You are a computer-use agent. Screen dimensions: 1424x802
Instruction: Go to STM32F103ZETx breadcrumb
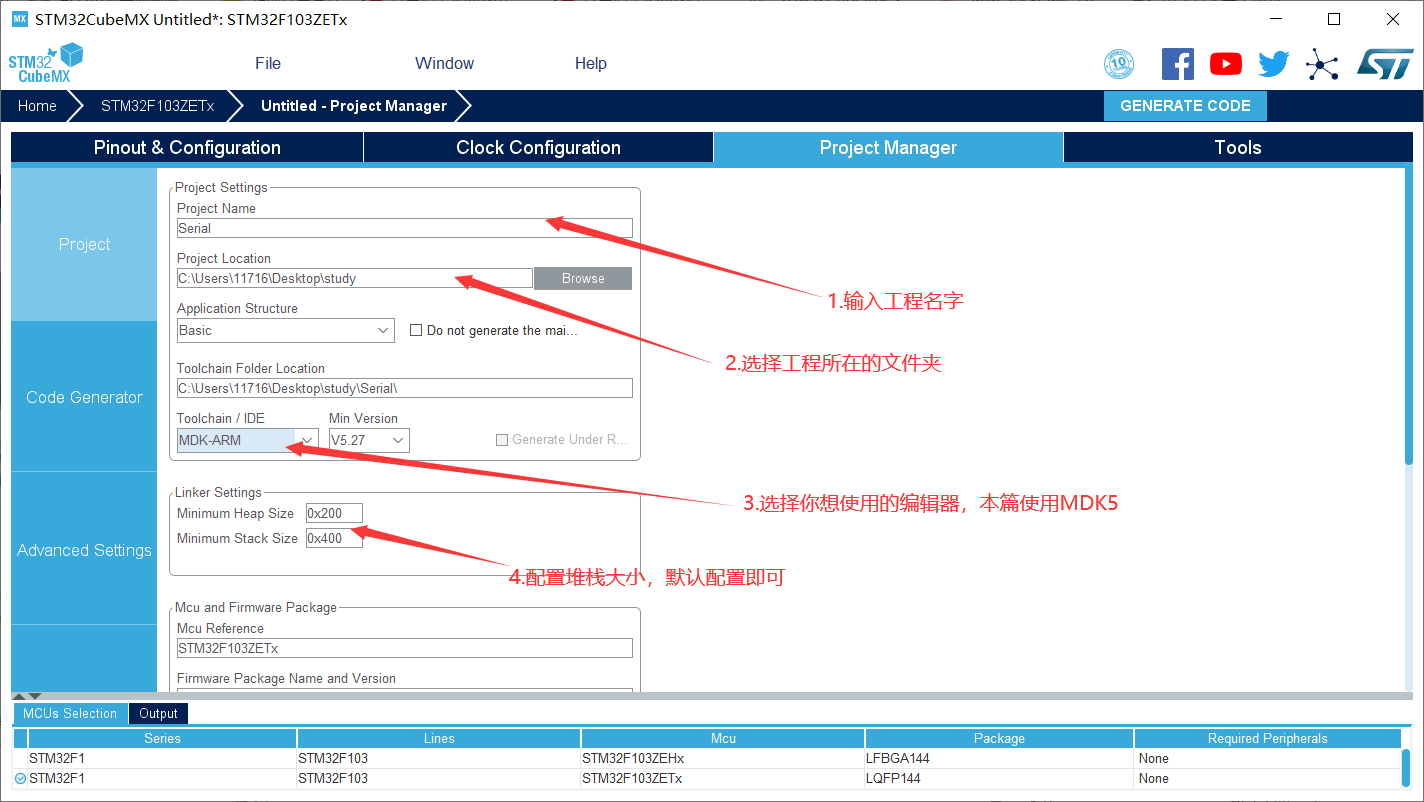click(157, 106)
